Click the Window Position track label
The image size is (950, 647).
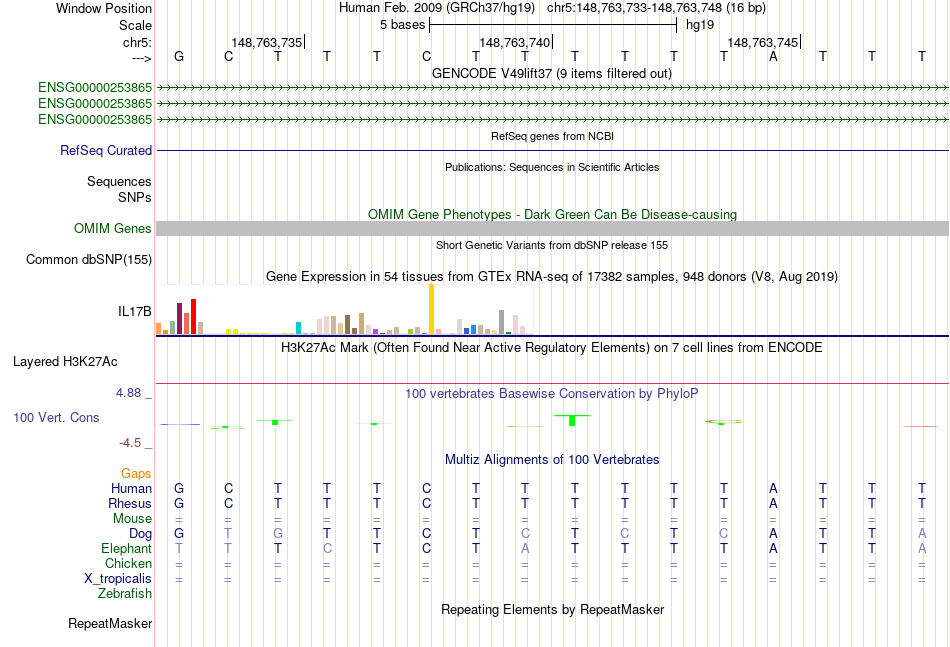click(x=104, y=8)
